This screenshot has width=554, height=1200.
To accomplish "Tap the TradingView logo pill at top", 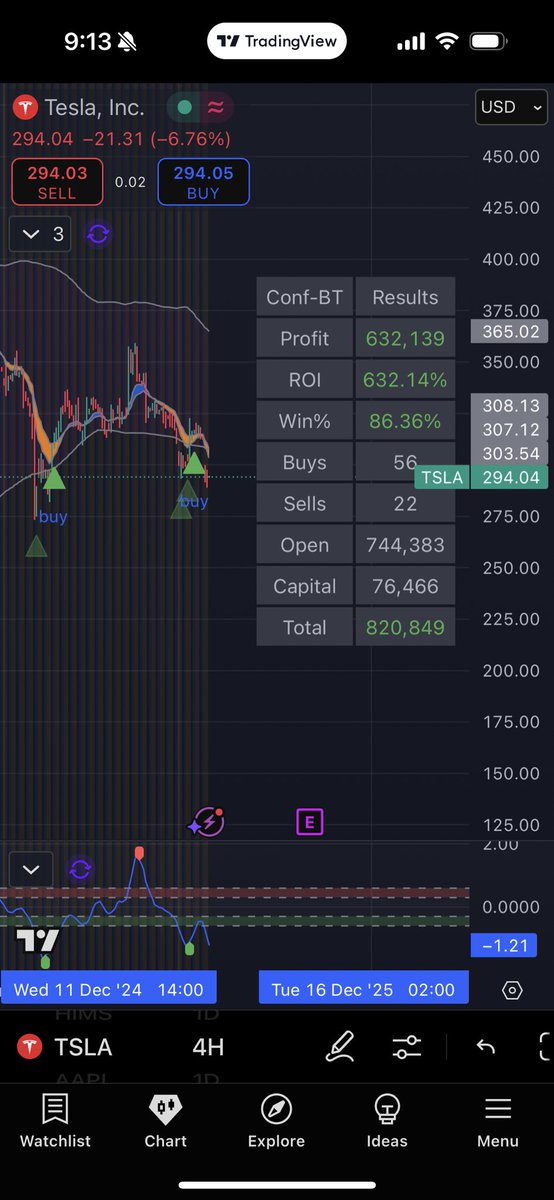I will click(278, 42).
